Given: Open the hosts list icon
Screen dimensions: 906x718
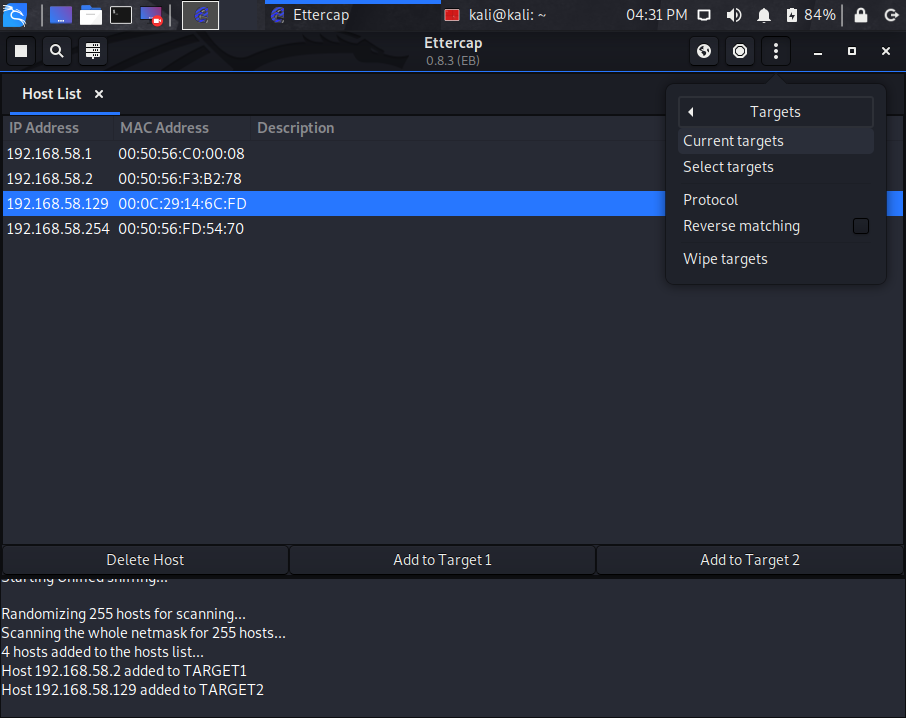Looking at the screenshot, I should pos(92,51).
